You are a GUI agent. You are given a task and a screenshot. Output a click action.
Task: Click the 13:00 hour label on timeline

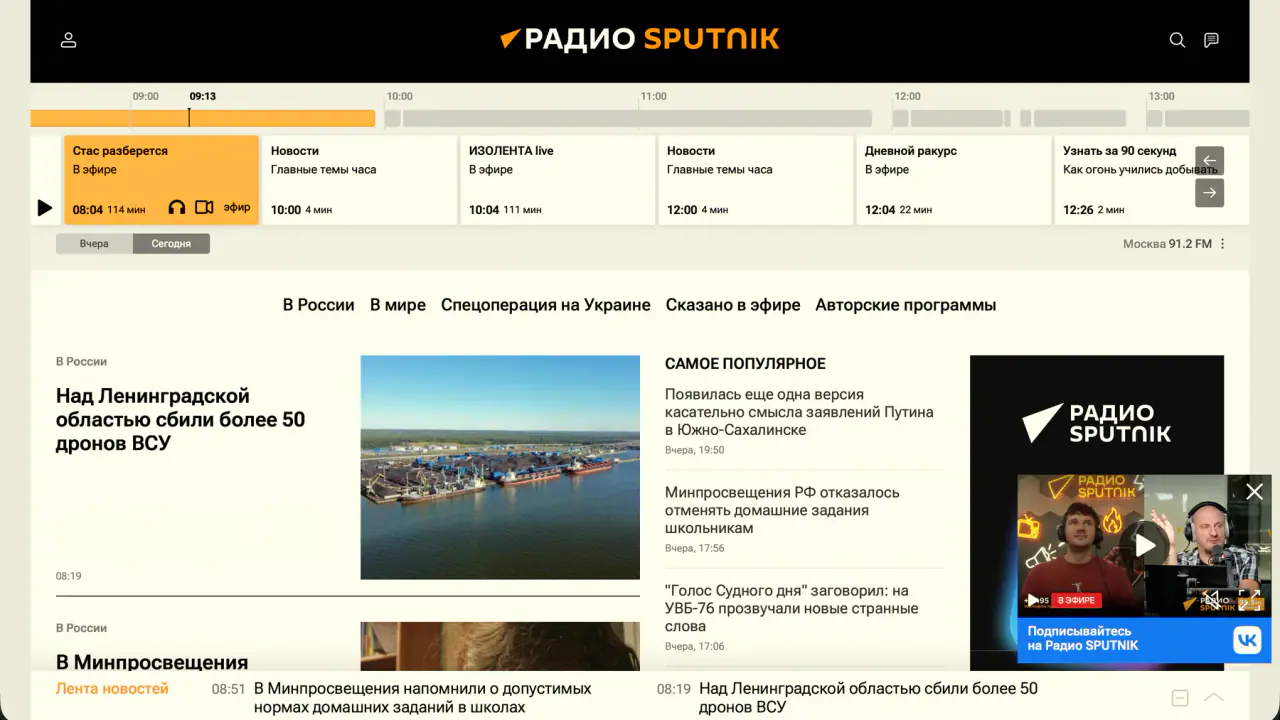point(1162,97)
